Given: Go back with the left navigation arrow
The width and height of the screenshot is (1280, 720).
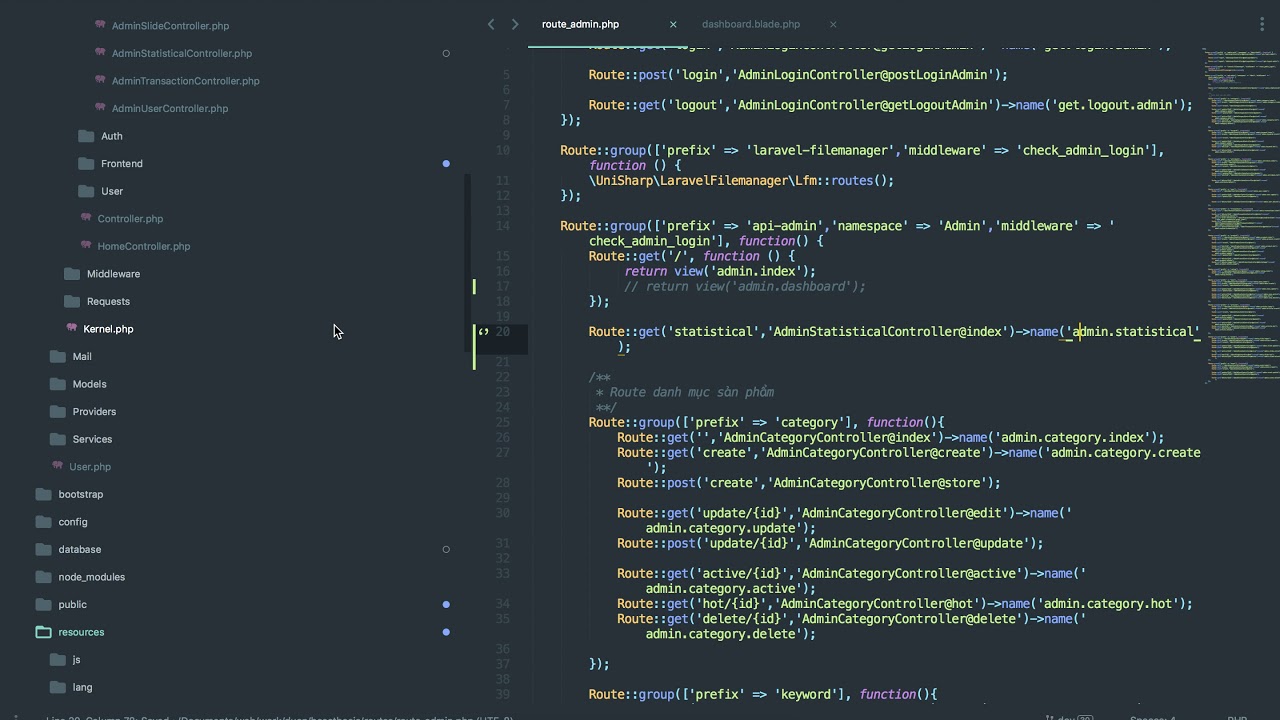Looking at the screenshot, I should 491,24.
